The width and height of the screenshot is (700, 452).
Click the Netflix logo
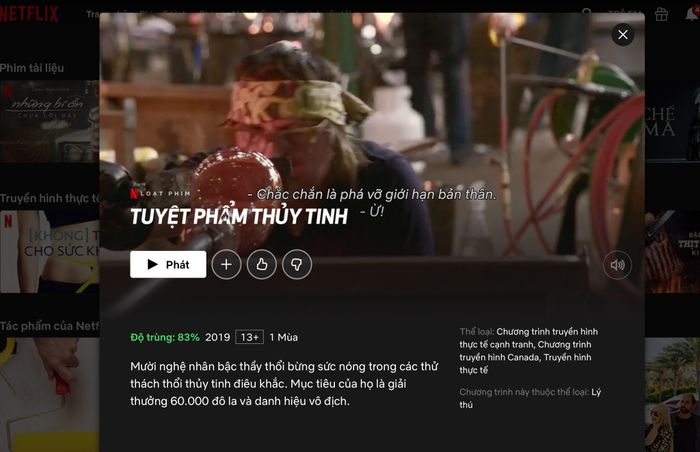(x=29, y=14)
